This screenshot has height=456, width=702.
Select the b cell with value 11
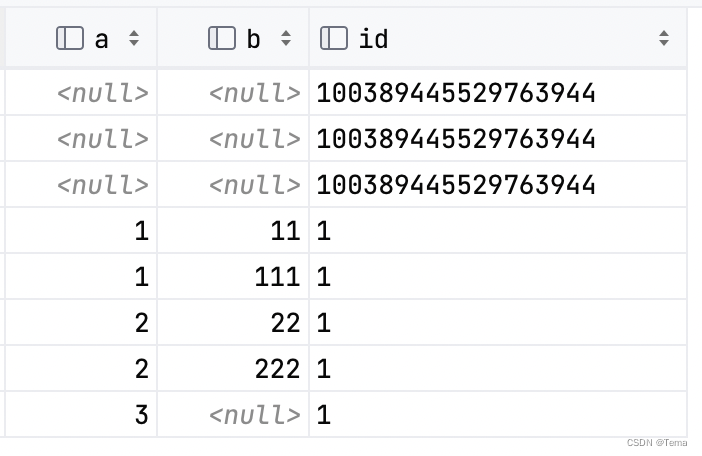[233, 230]
